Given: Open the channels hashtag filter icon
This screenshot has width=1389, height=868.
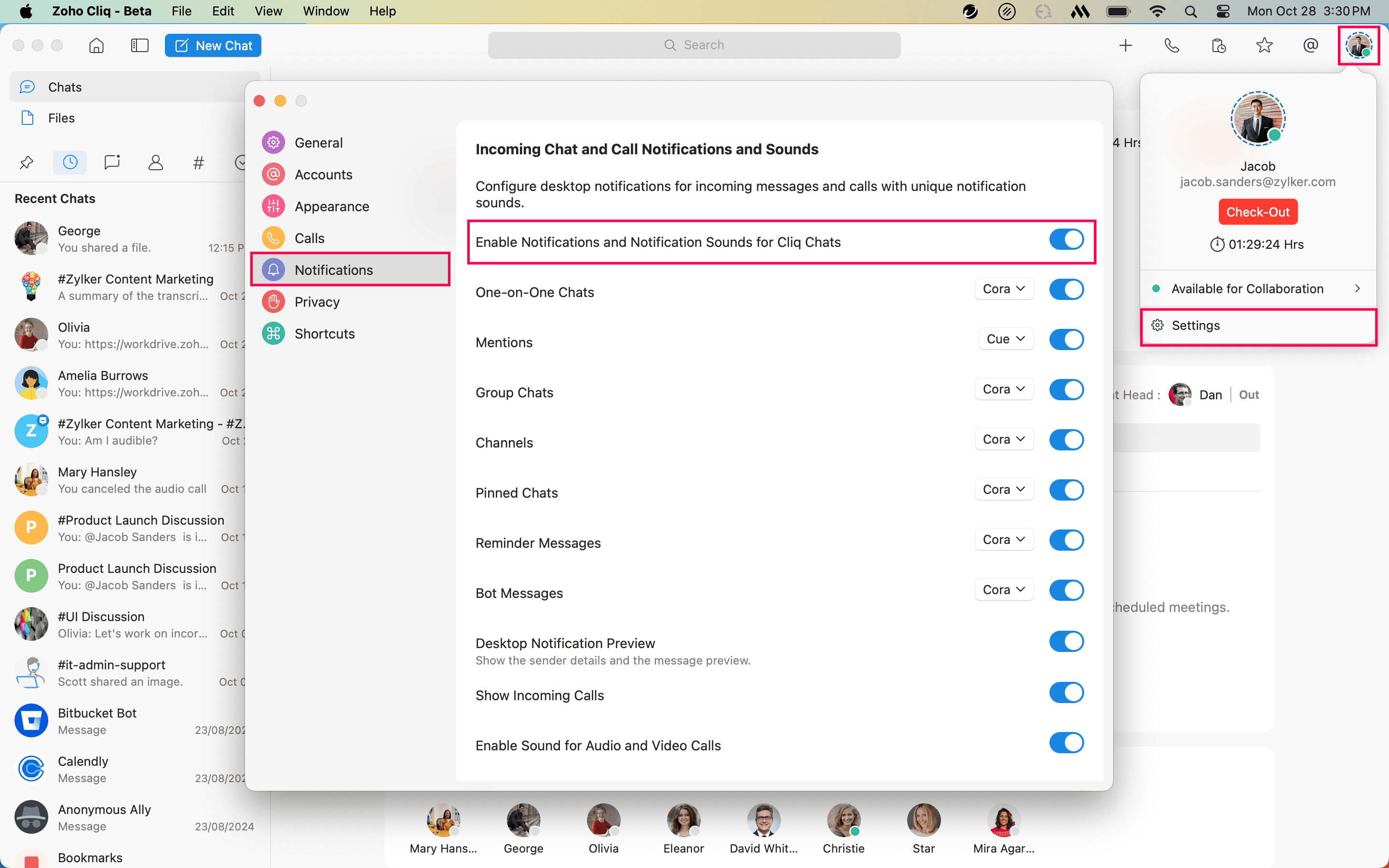Looking at the screenshot, I should click(199, 163).
